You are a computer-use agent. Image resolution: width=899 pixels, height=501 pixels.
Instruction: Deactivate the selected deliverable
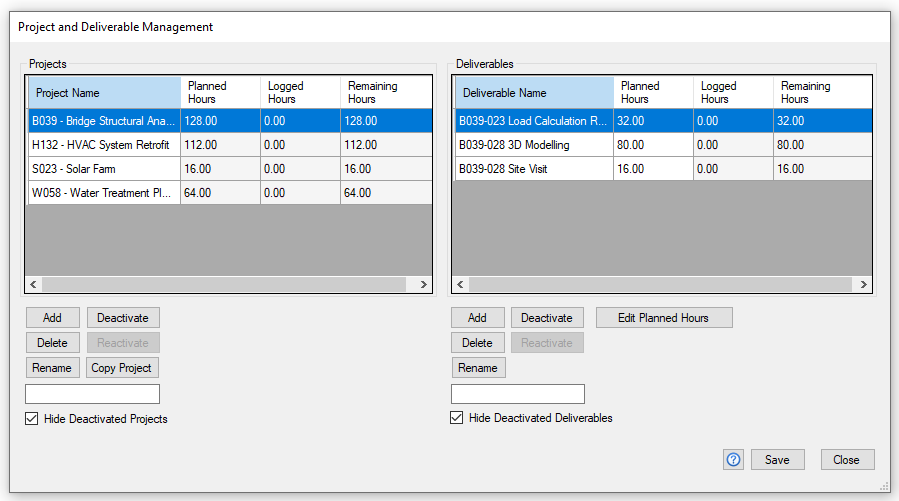(546, 318)
